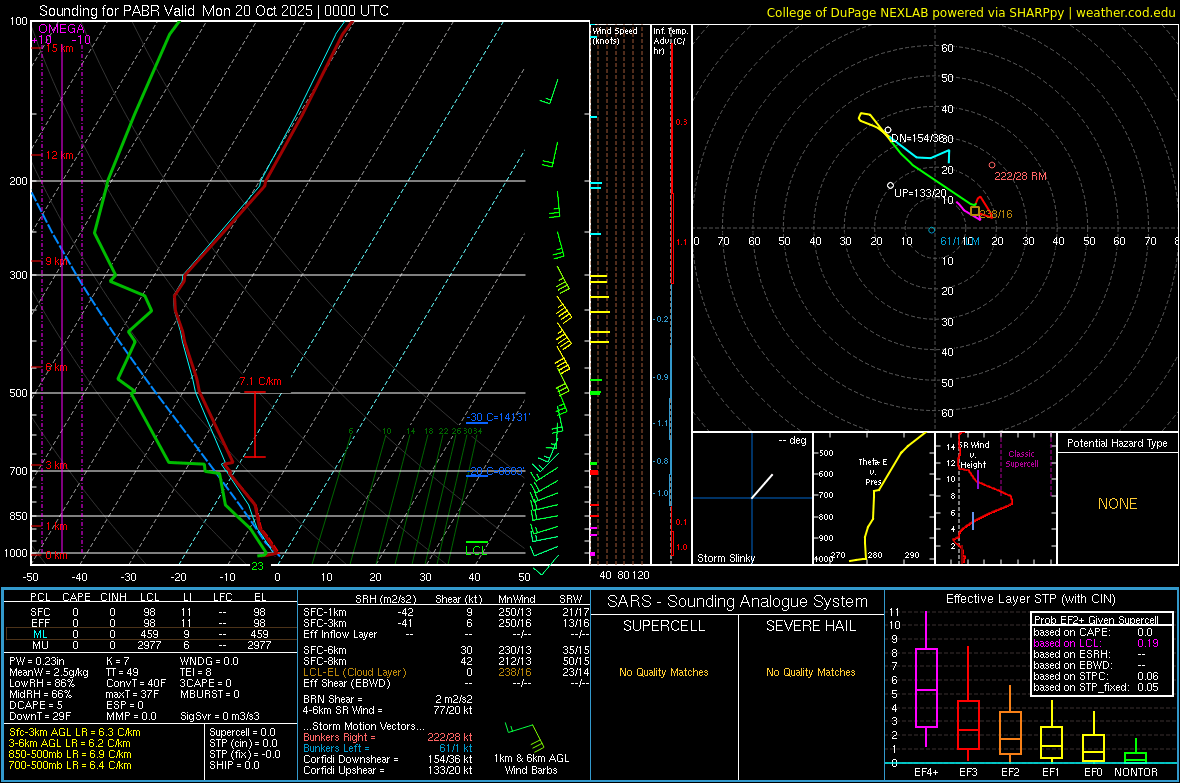Click the 15 km height marker
This screenshot has width=1180, height=783.
tap(59, 48)
